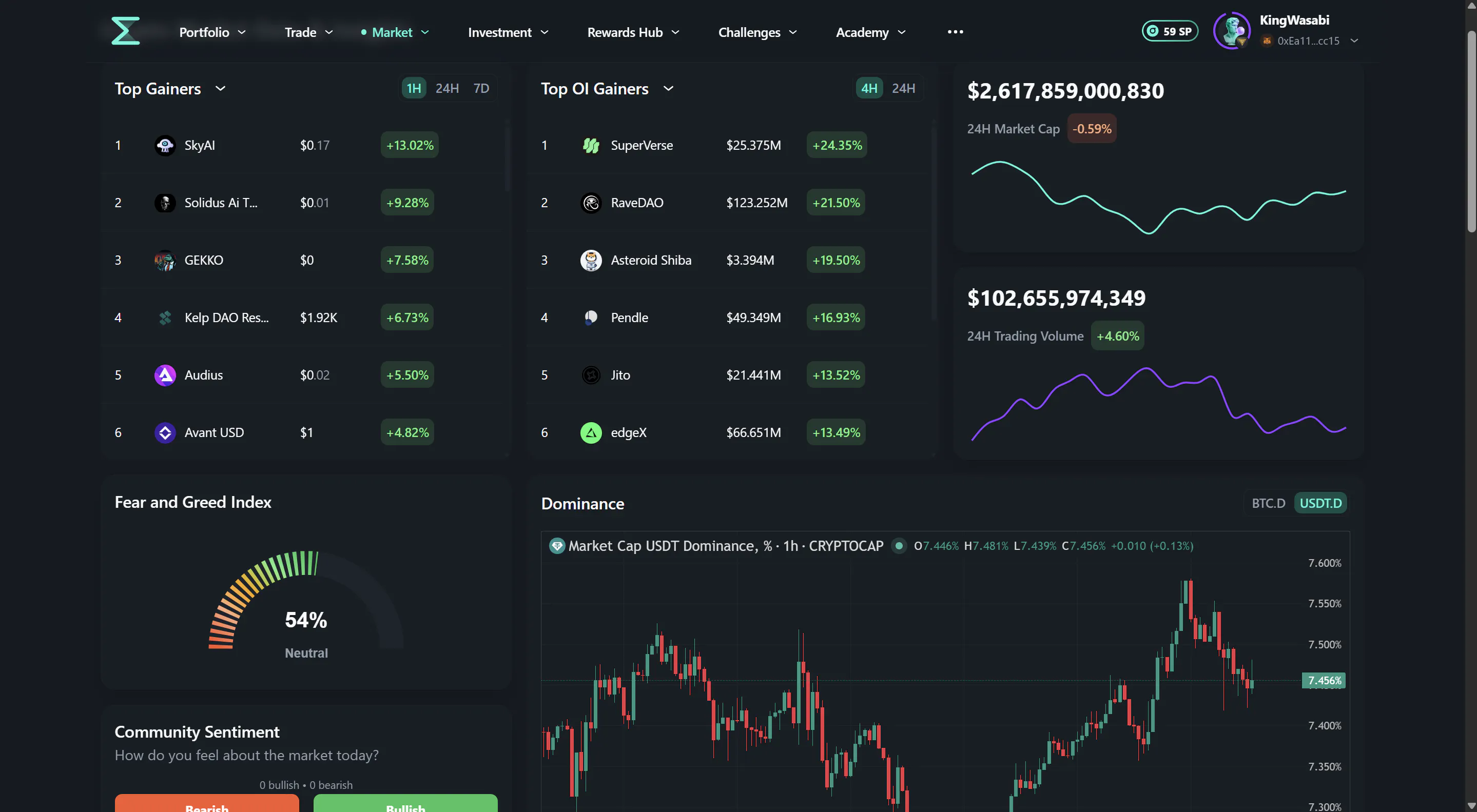Click the SkyAI token icon

165,145
